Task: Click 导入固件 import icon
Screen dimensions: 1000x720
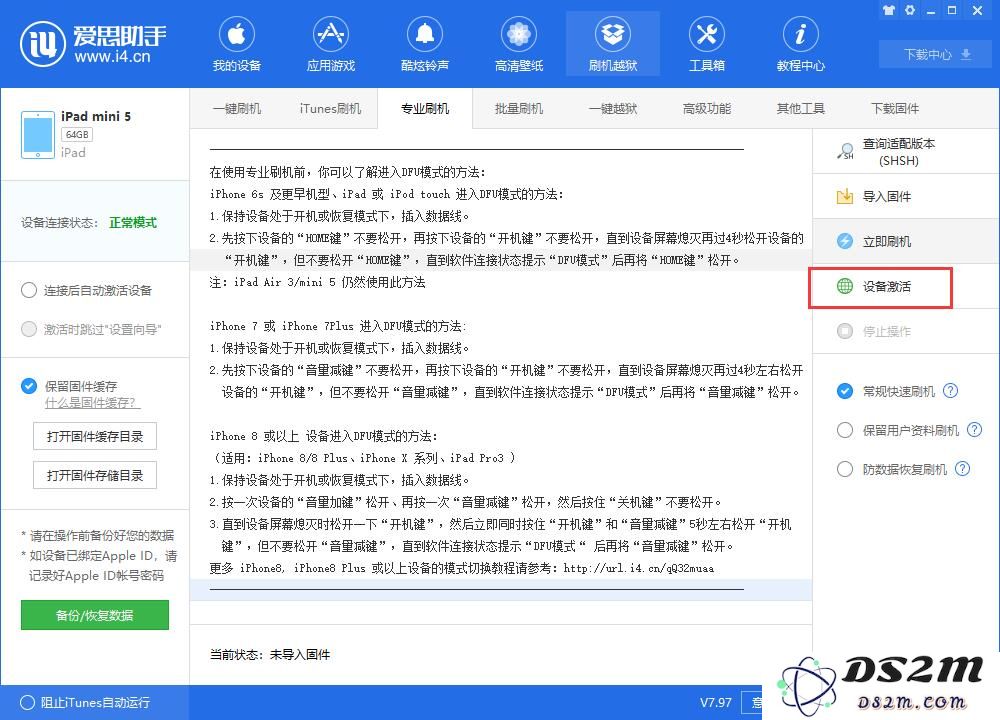Action: point(844,196)
